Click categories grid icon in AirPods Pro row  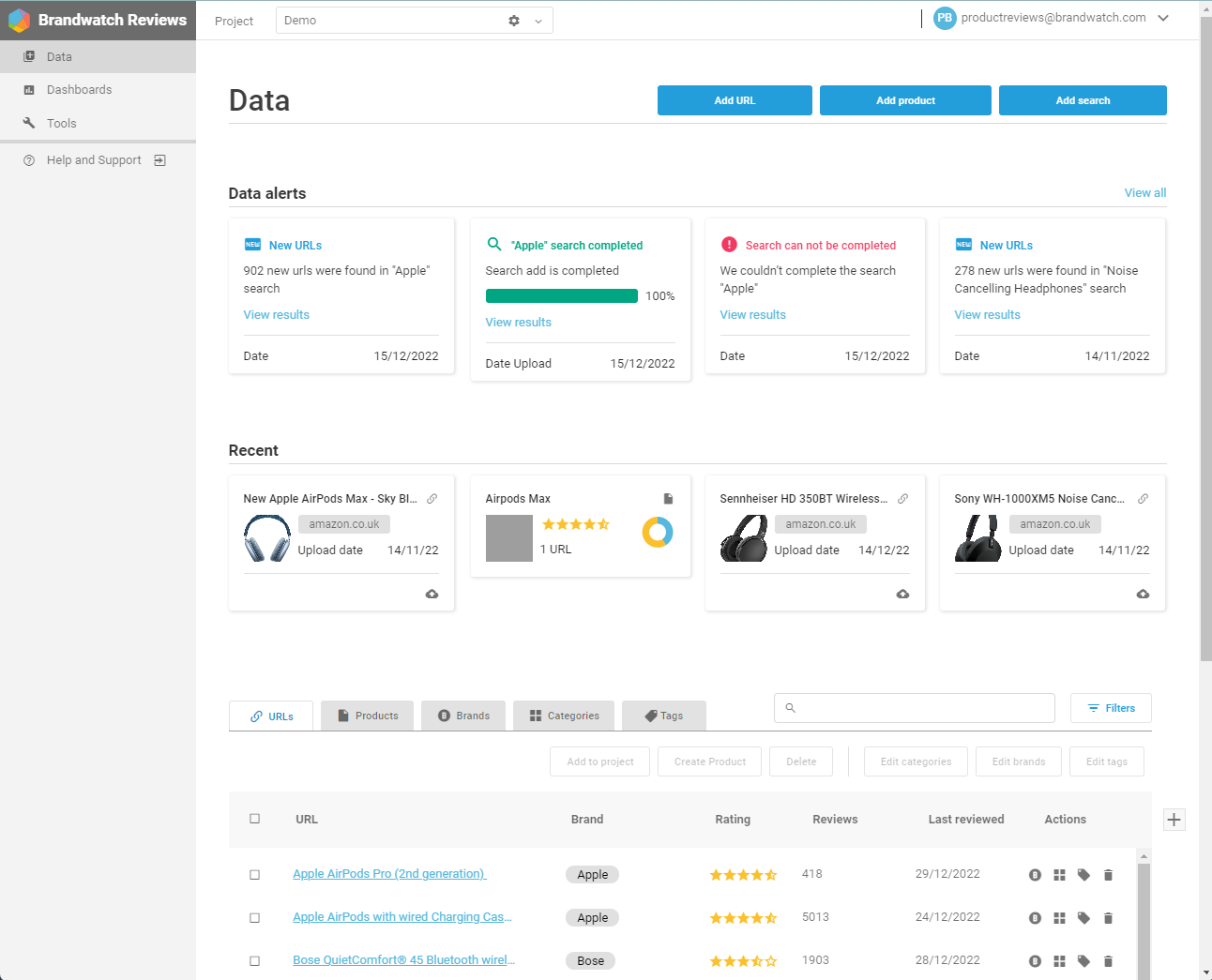point(1059,875)
